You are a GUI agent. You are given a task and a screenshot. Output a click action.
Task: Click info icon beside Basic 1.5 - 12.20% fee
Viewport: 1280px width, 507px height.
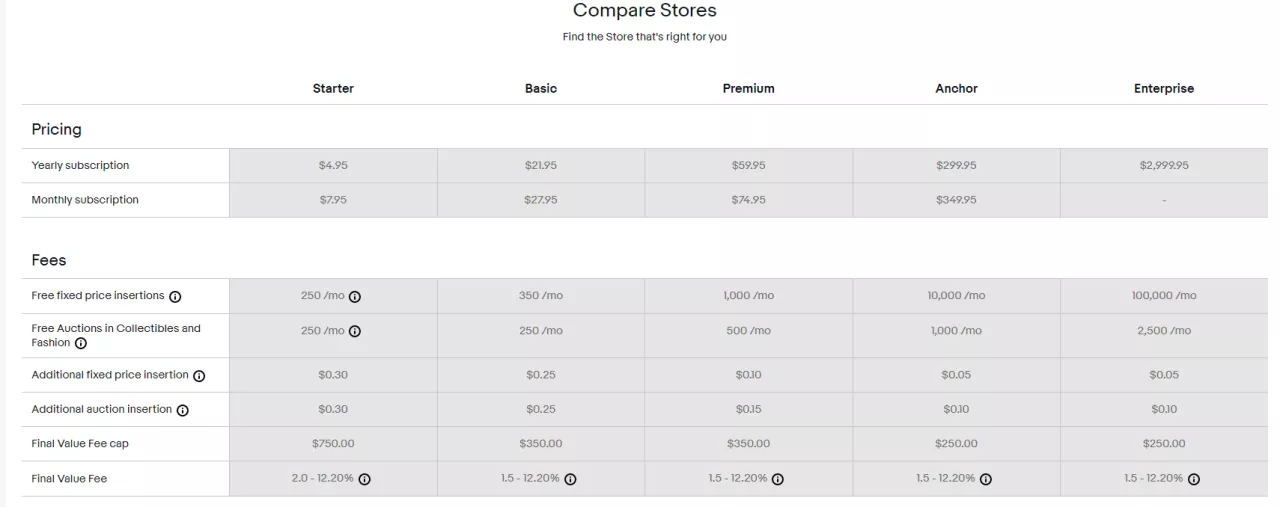[570, 479]
